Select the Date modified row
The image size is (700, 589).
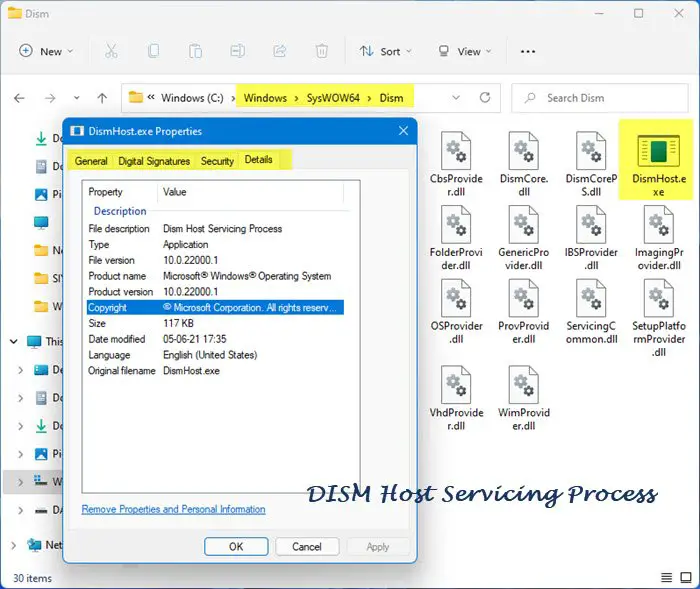215,339
